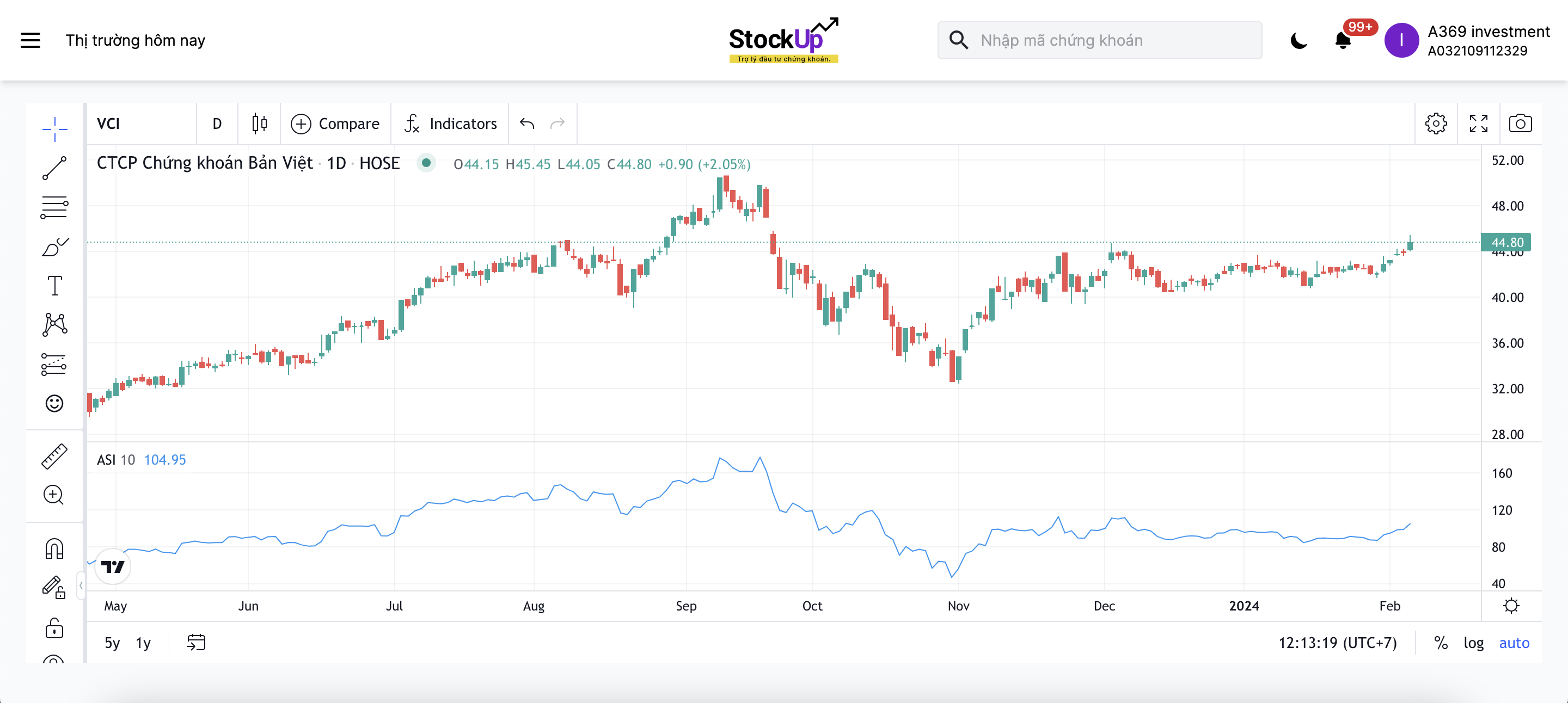Open notifications bell
The image size is (1568, 703).
coord(1343,40)
